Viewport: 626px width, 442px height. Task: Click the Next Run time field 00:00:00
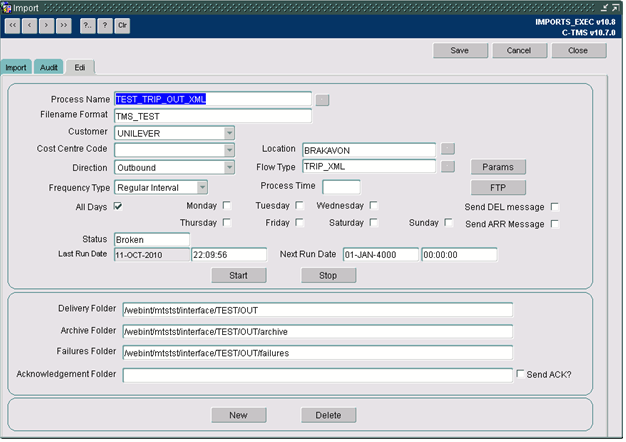click(459, 255)
